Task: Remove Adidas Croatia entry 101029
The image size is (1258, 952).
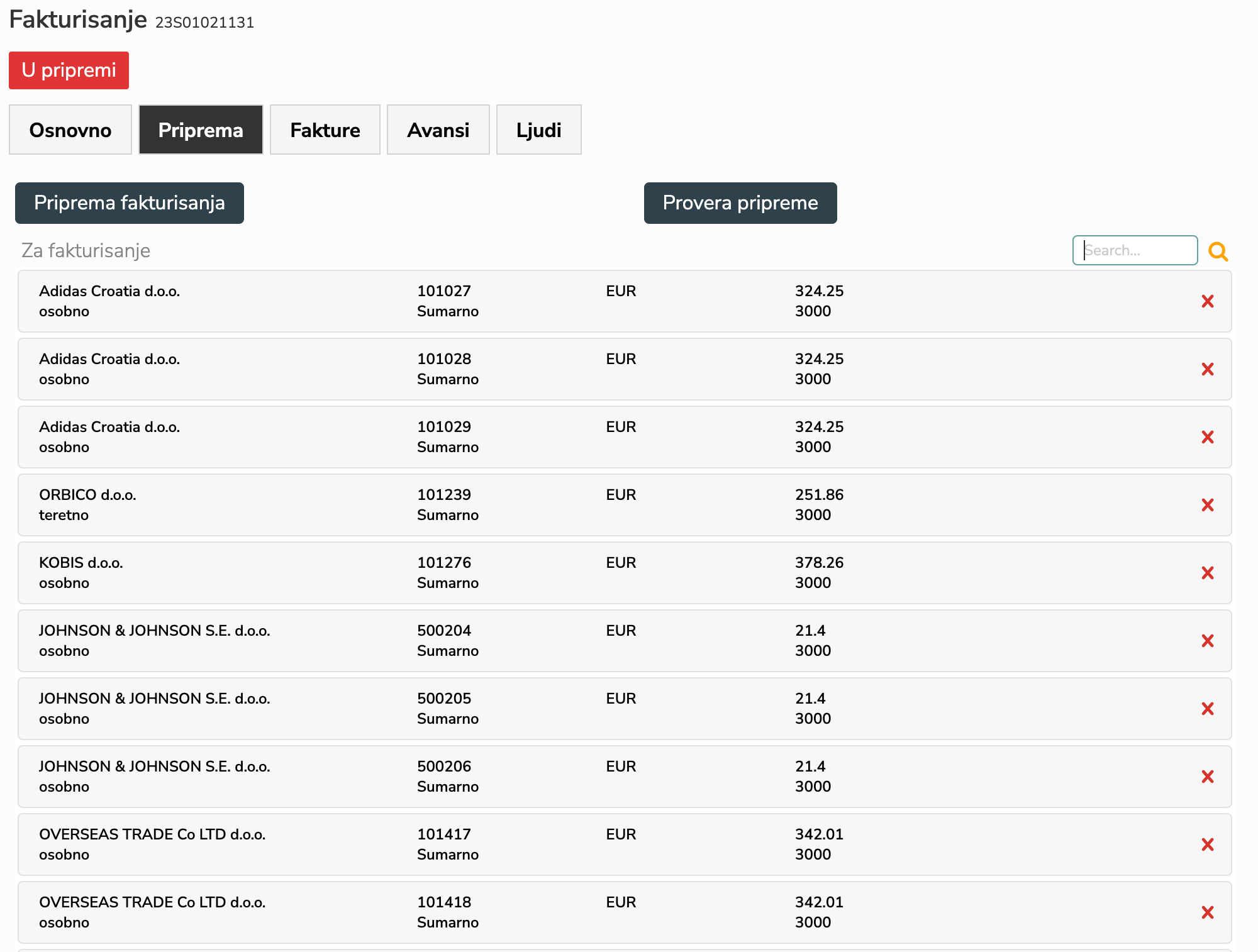Action: 1207,437
